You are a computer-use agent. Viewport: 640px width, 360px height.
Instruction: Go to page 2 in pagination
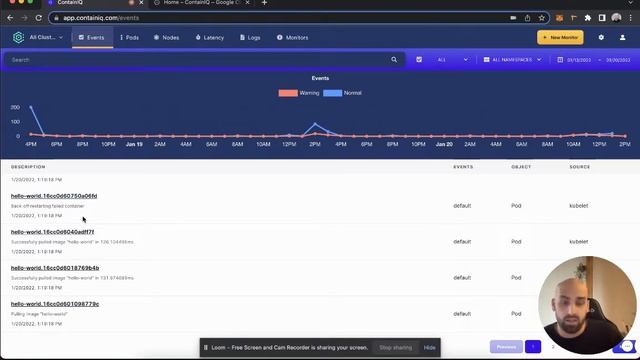(x=553, y=347)
